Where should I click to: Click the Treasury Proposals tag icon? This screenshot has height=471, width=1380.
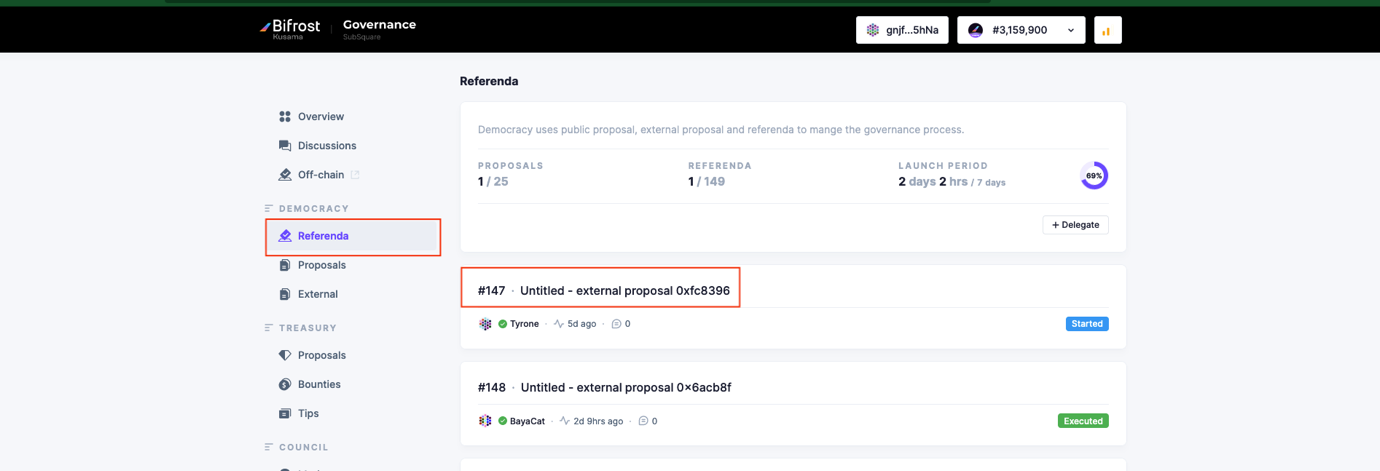pyautogui.click(x=285, y=355)
